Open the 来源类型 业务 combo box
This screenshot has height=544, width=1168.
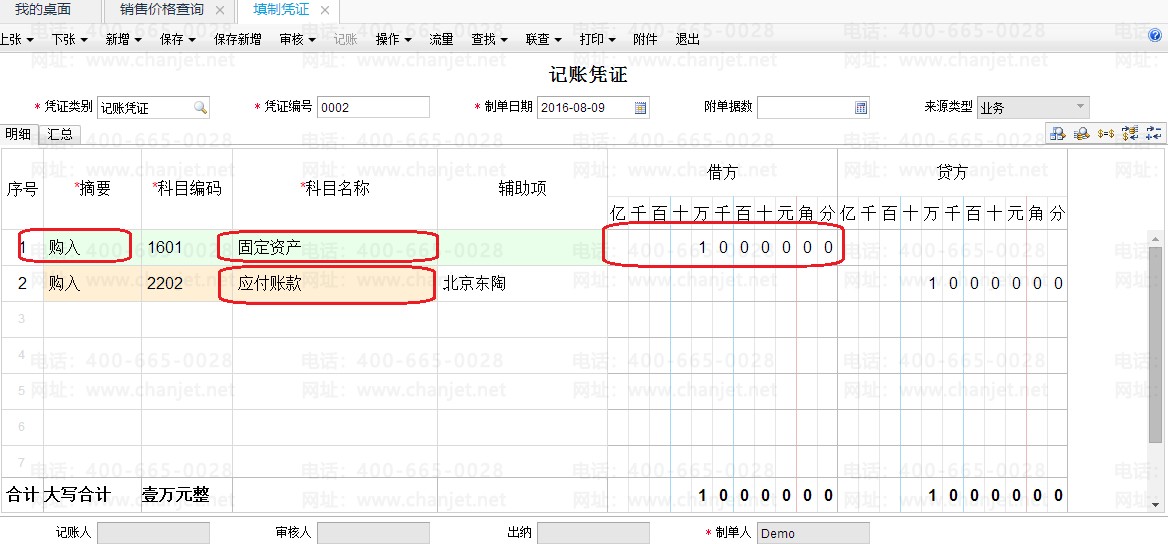pyautogui.click(x=1033, y=107)
